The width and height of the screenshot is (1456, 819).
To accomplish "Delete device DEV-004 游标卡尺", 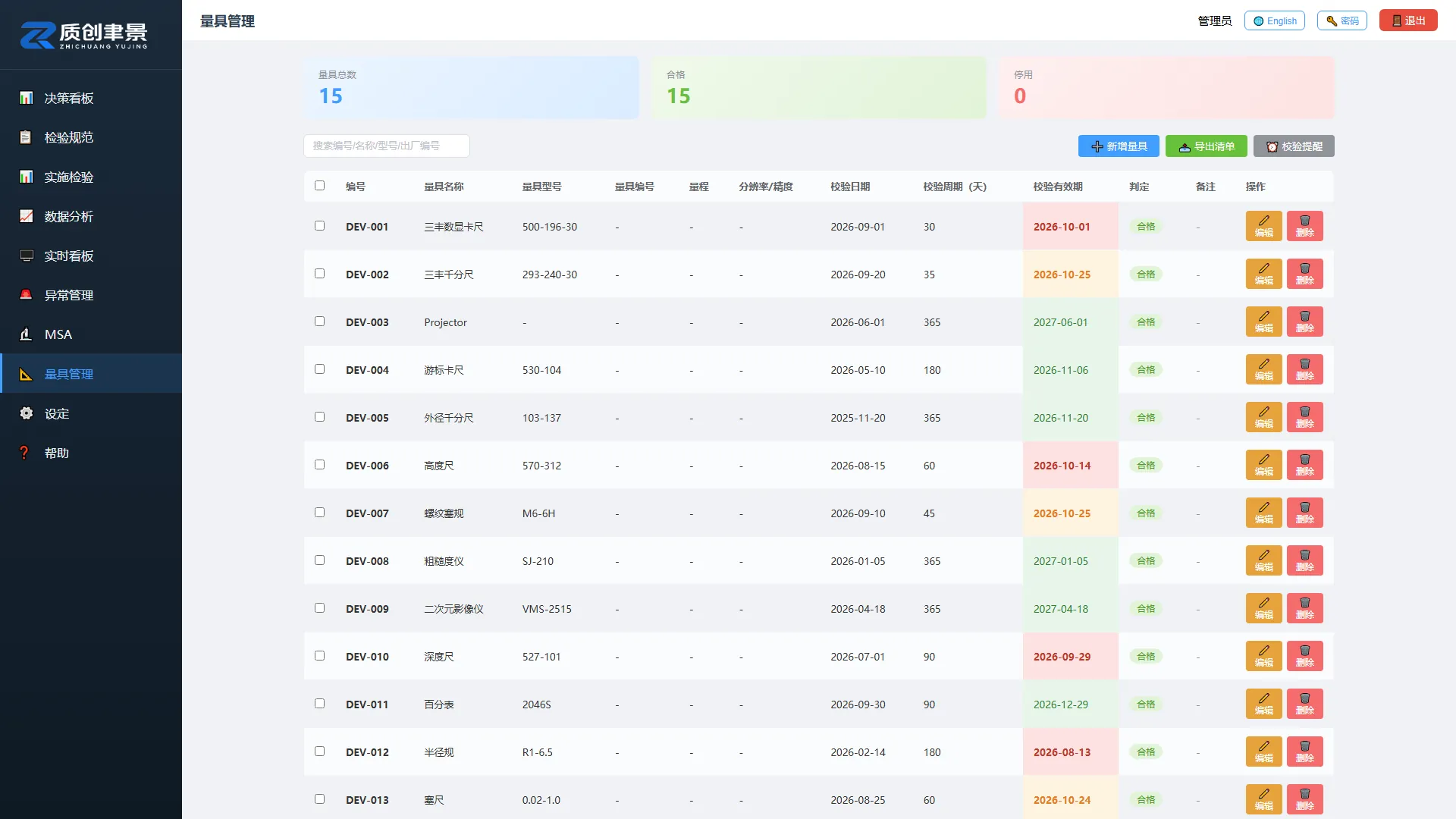I will coord(1304,369).
